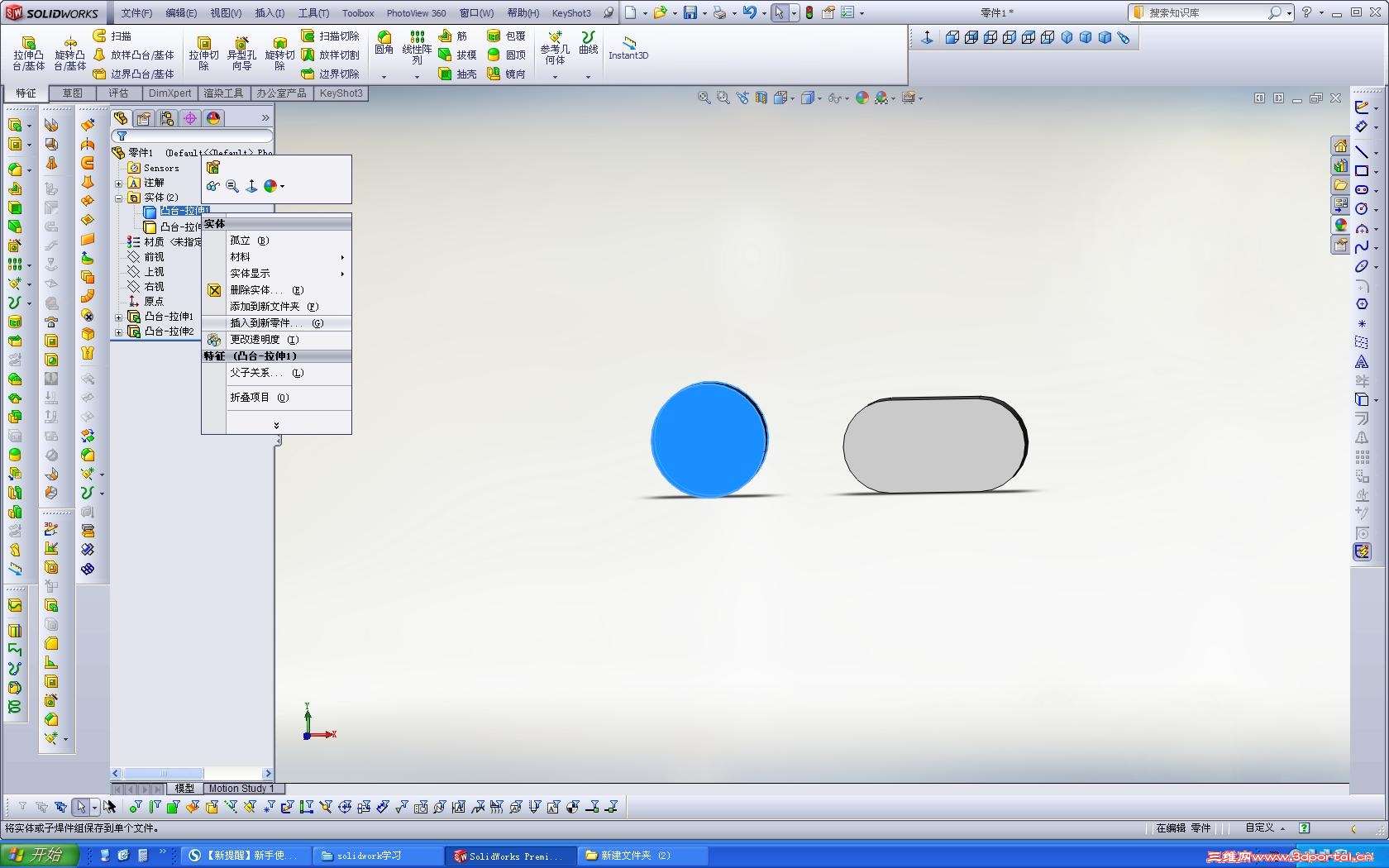
Task: Click the Save icon in the top toolbar
Action: coord(690,12)
